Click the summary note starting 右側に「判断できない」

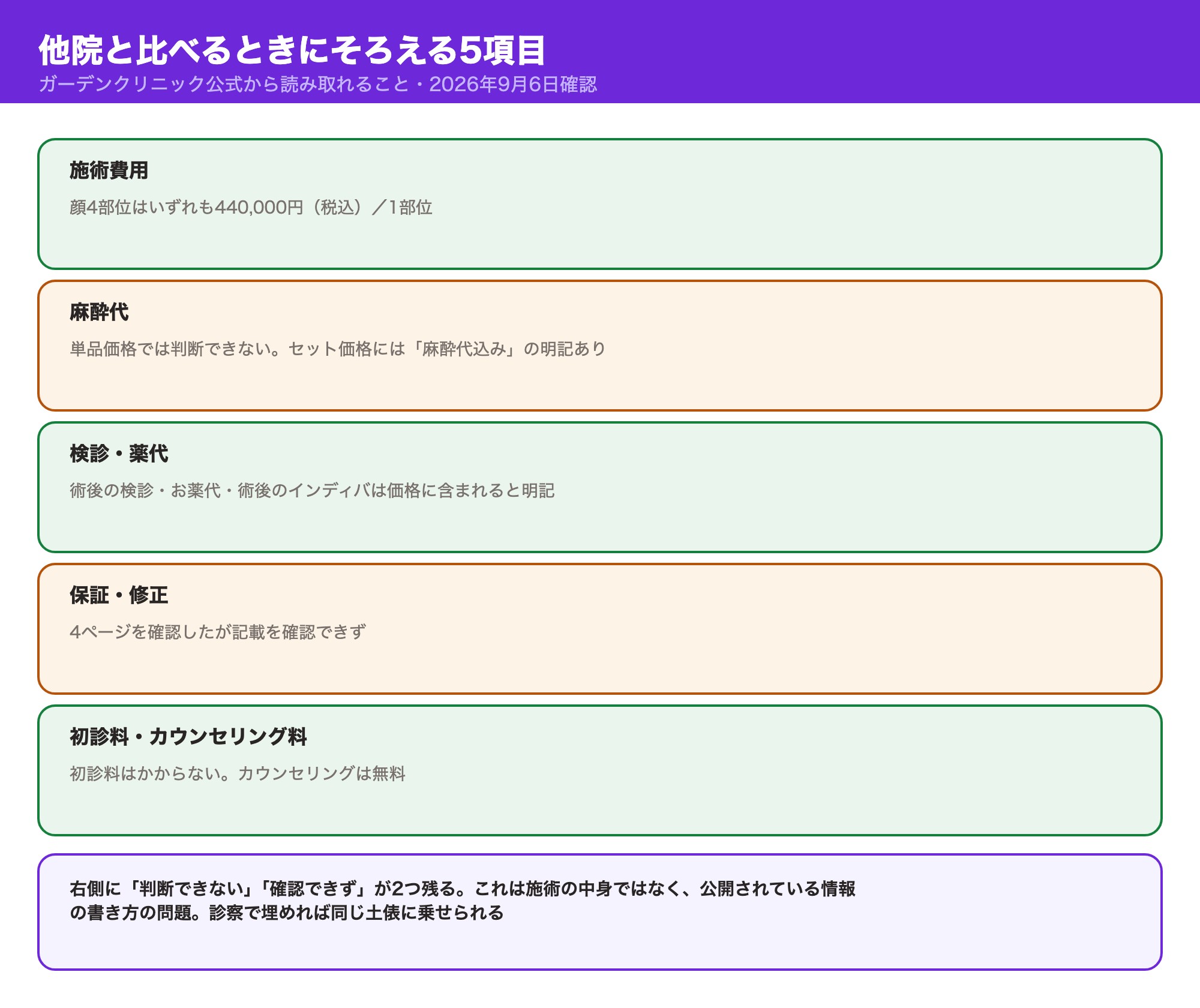600,912
